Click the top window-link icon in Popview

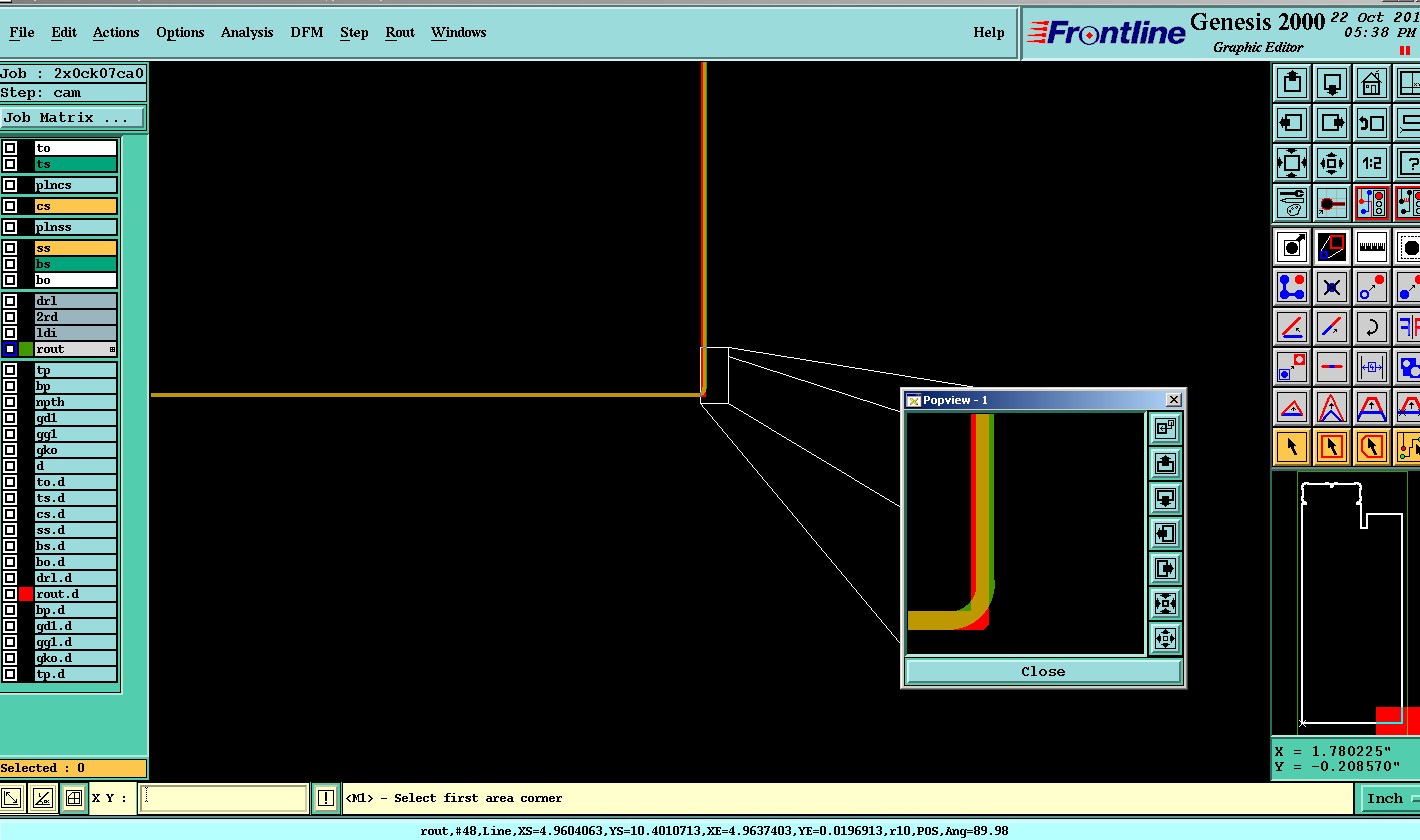(1165, 428)
